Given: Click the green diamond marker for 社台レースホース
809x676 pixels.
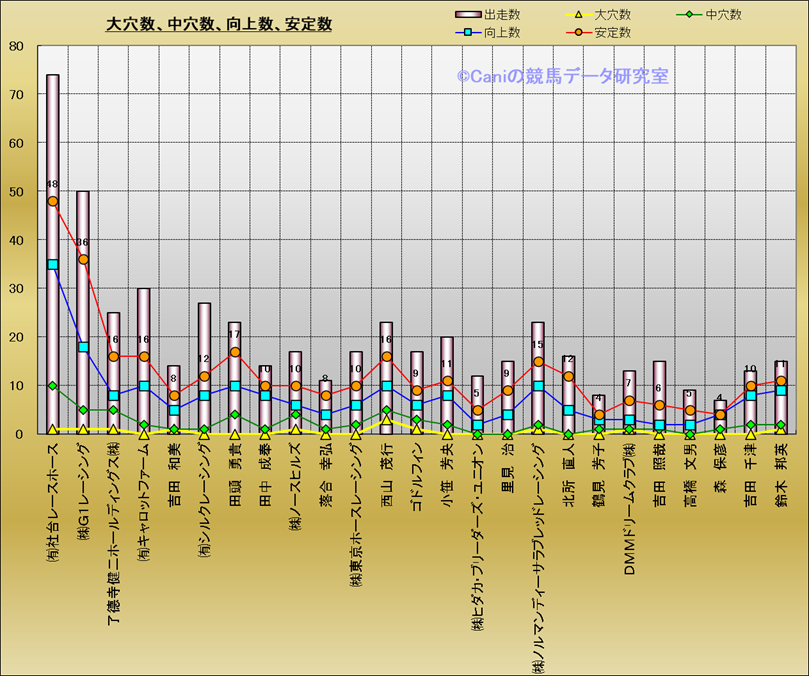Looking at the screenshot, I should pos(53,386).
